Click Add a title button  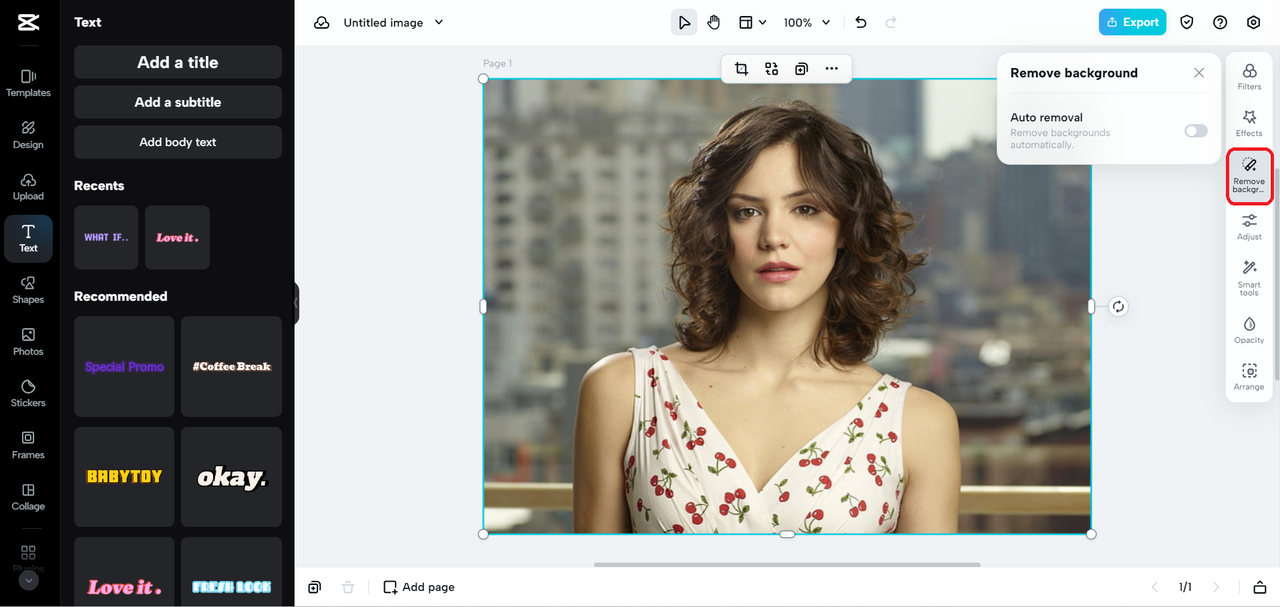tap(178, 62)
